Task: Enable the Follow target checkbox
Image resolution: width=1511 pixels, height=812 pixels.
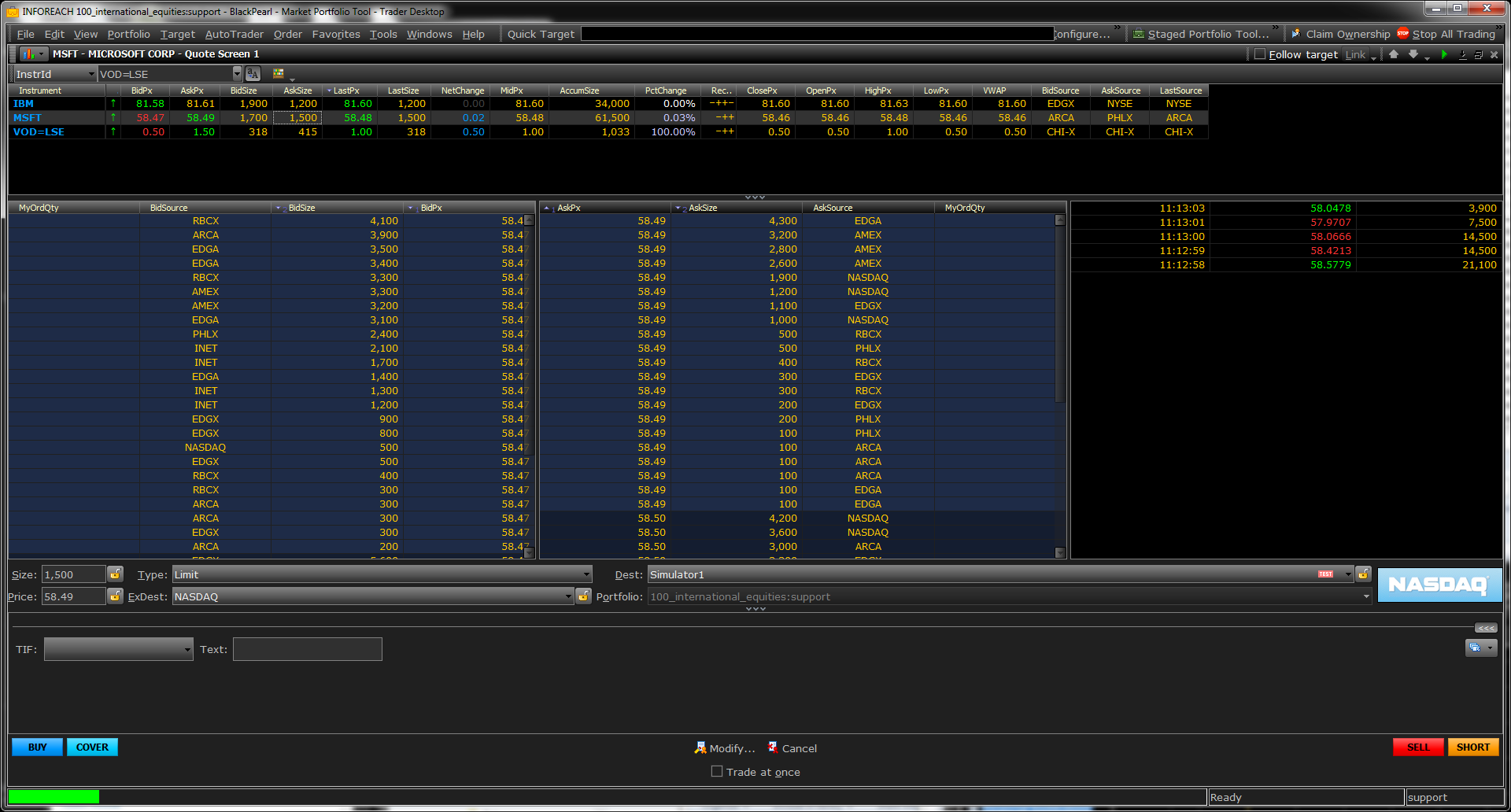Action: tap(1260, 54)
